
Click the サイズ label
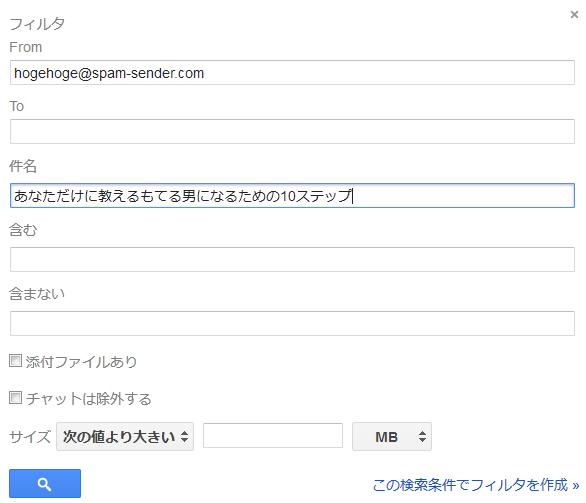pos(30,436)
